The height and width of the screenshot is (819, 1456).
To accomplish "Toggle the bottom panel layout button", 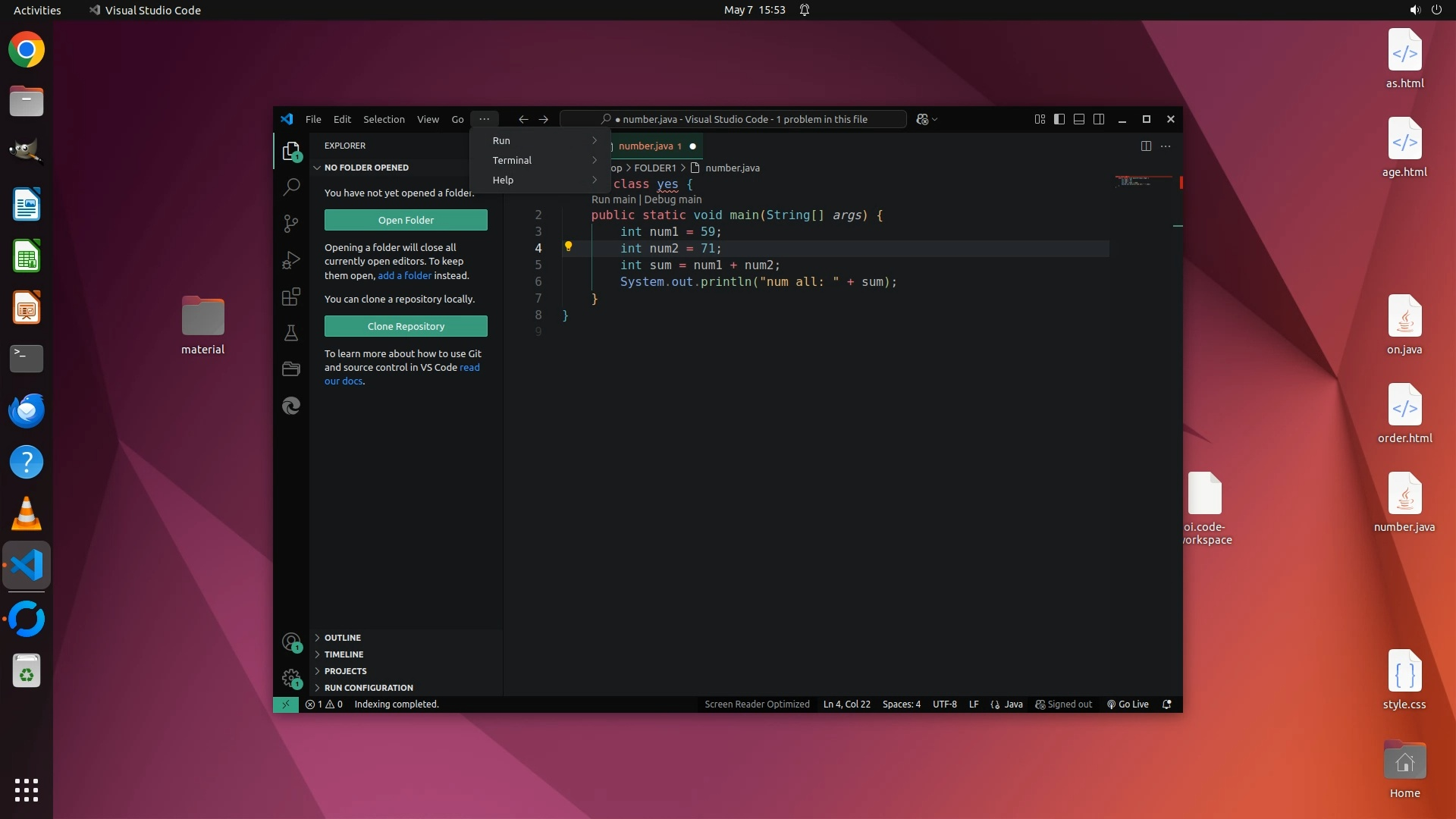I will (1079, 119).
